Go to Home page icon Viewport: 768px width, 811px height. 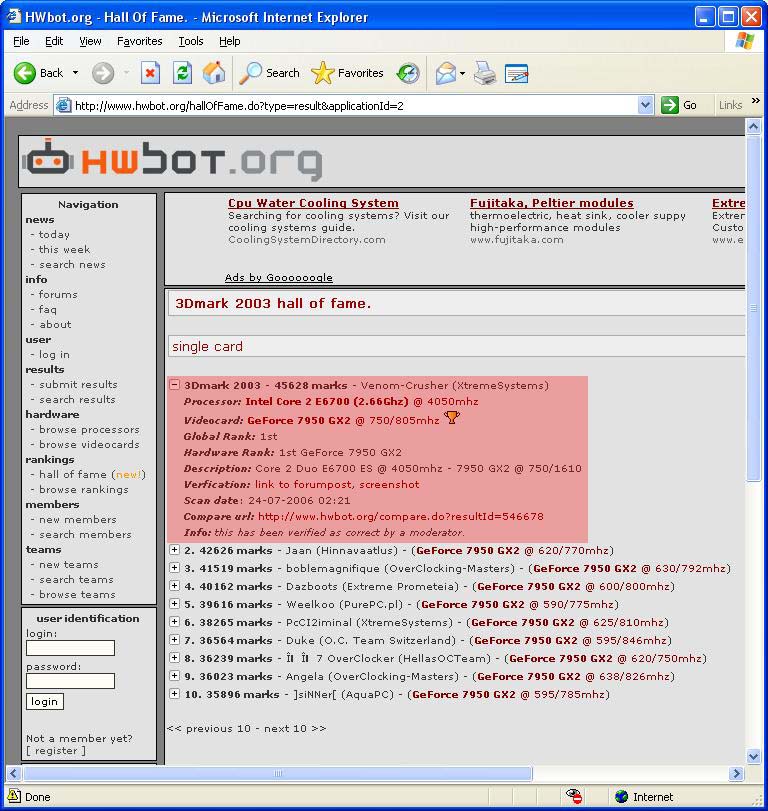click(x=214, y=73)
